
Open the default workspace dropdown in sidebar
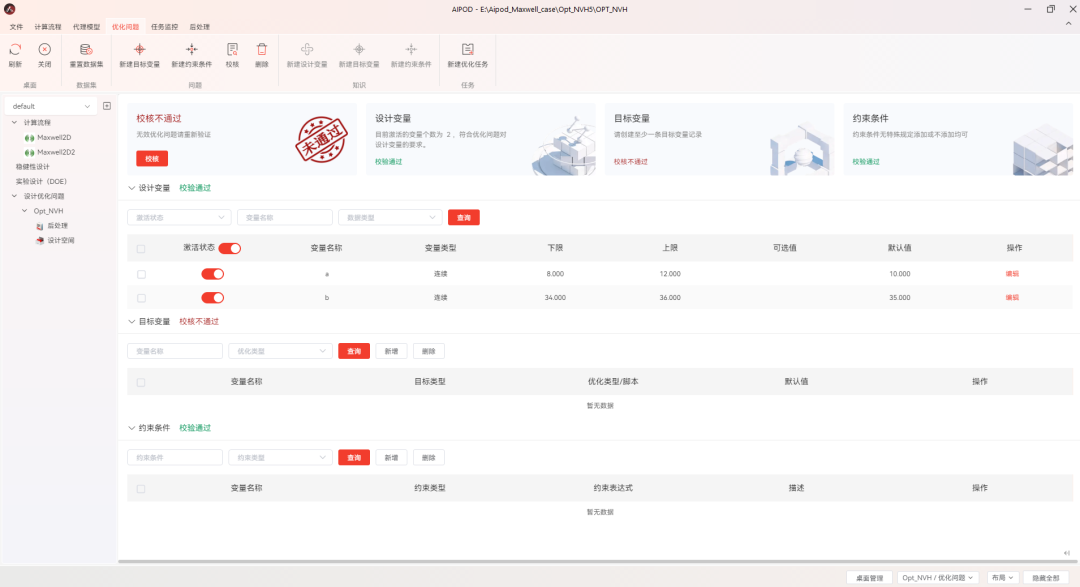click(50, 105)
